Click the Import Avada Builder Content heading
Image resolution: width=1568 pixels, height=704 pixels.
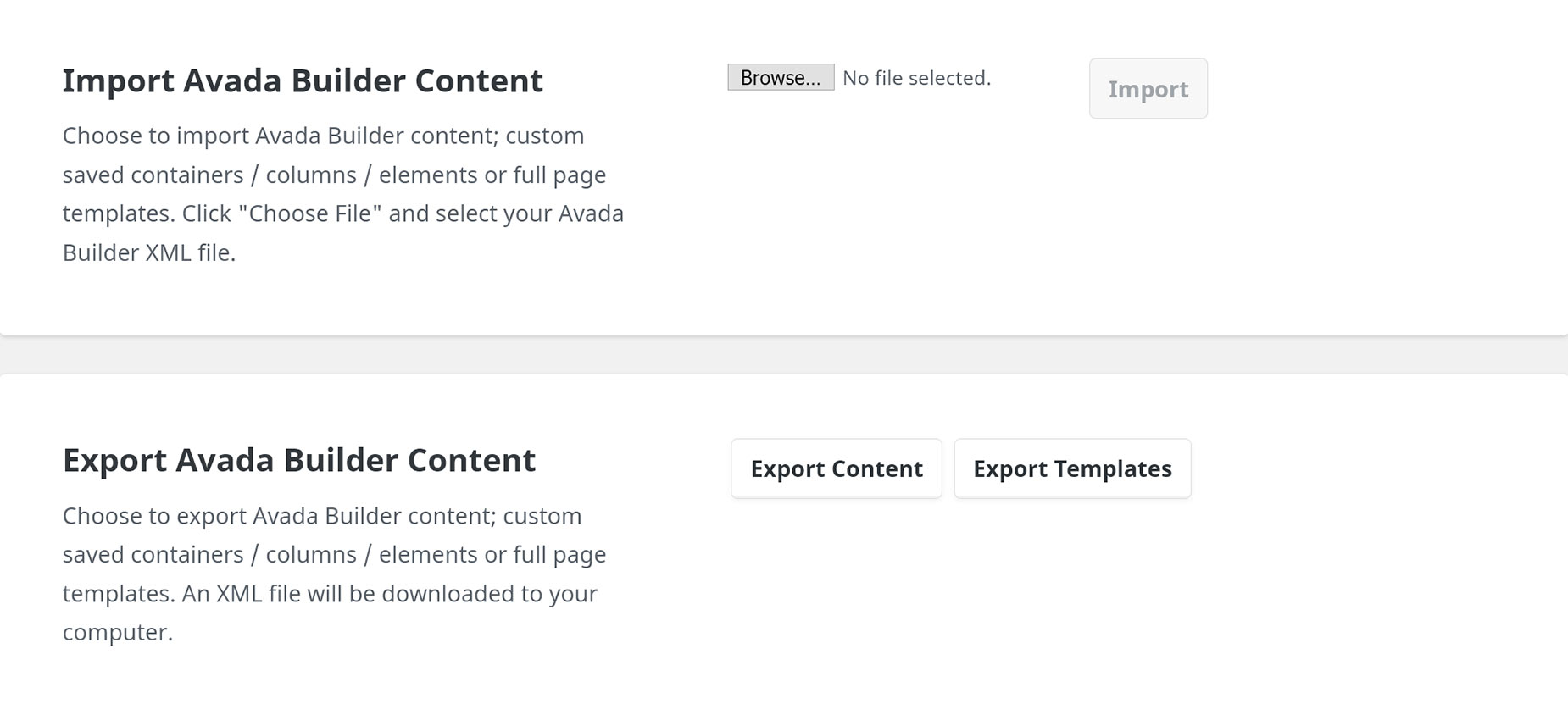(303, 80)
